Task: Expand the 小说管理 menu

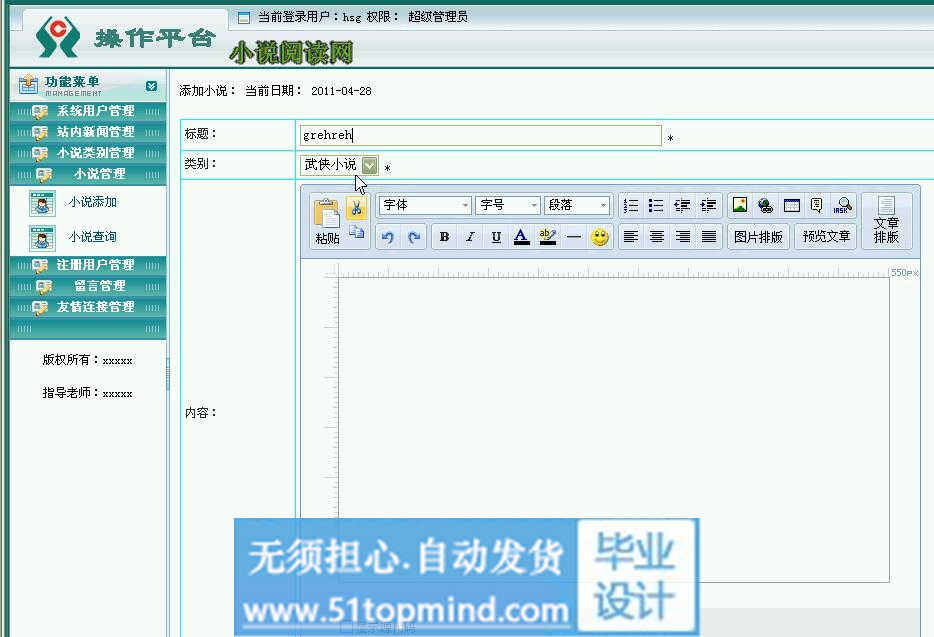Action: point(88,175)
